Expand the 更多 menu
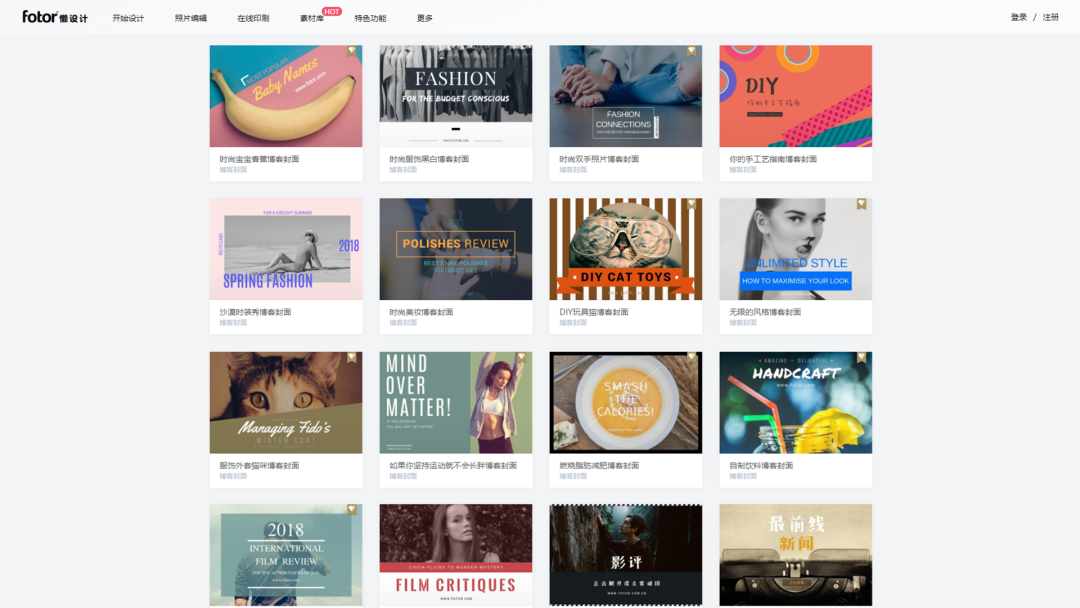Screen dimensions: 1080x608 point(425,19)
